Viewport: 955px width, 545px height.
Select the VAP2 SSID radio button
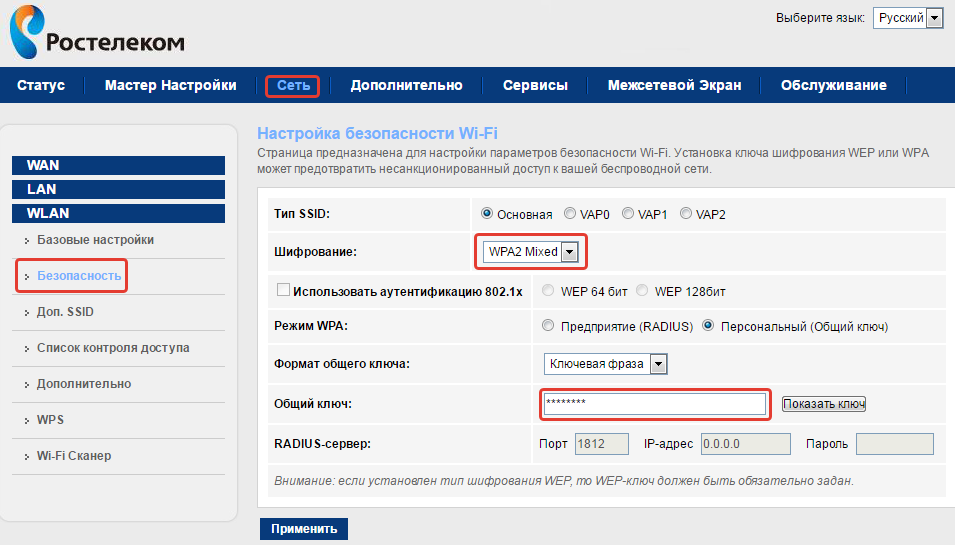686,214
